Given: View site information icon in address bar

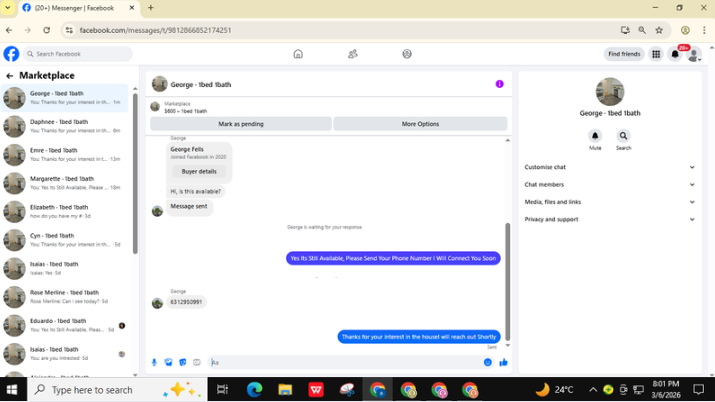Looking at the screenshot, I should pyautogui.click(x=69, y=30).
